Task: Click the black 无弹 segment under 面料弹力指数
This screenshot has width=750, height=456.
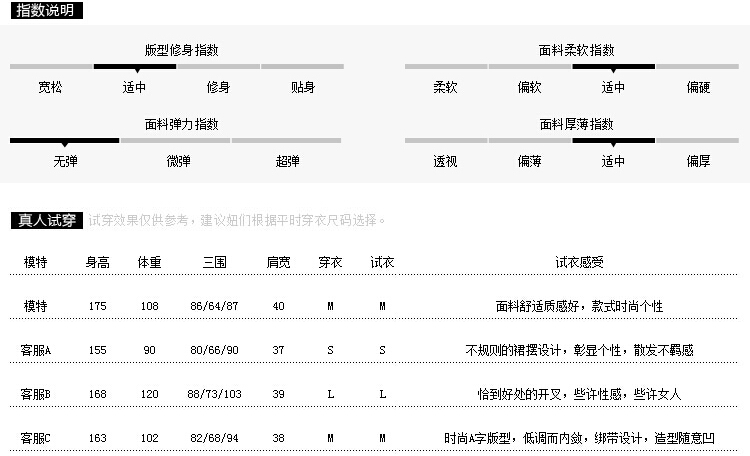Action: [x=65, y=141]
